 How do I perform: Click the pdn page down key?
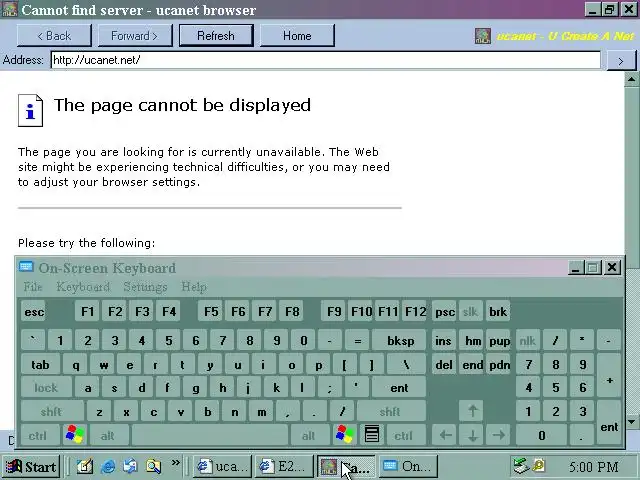tap(500, 364)
